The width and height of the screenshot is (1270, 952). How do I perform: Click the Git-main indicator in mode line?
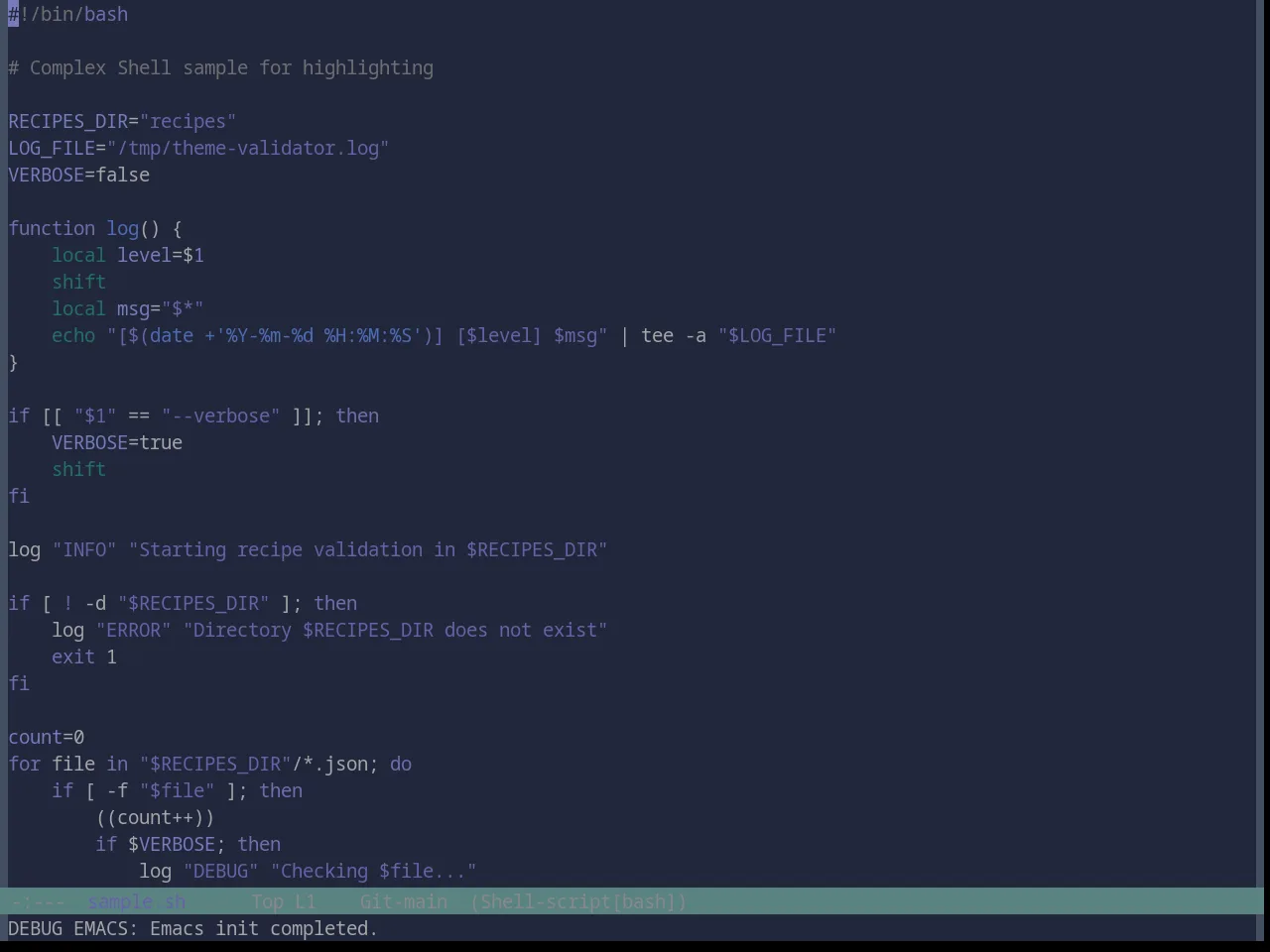[403, 901]
